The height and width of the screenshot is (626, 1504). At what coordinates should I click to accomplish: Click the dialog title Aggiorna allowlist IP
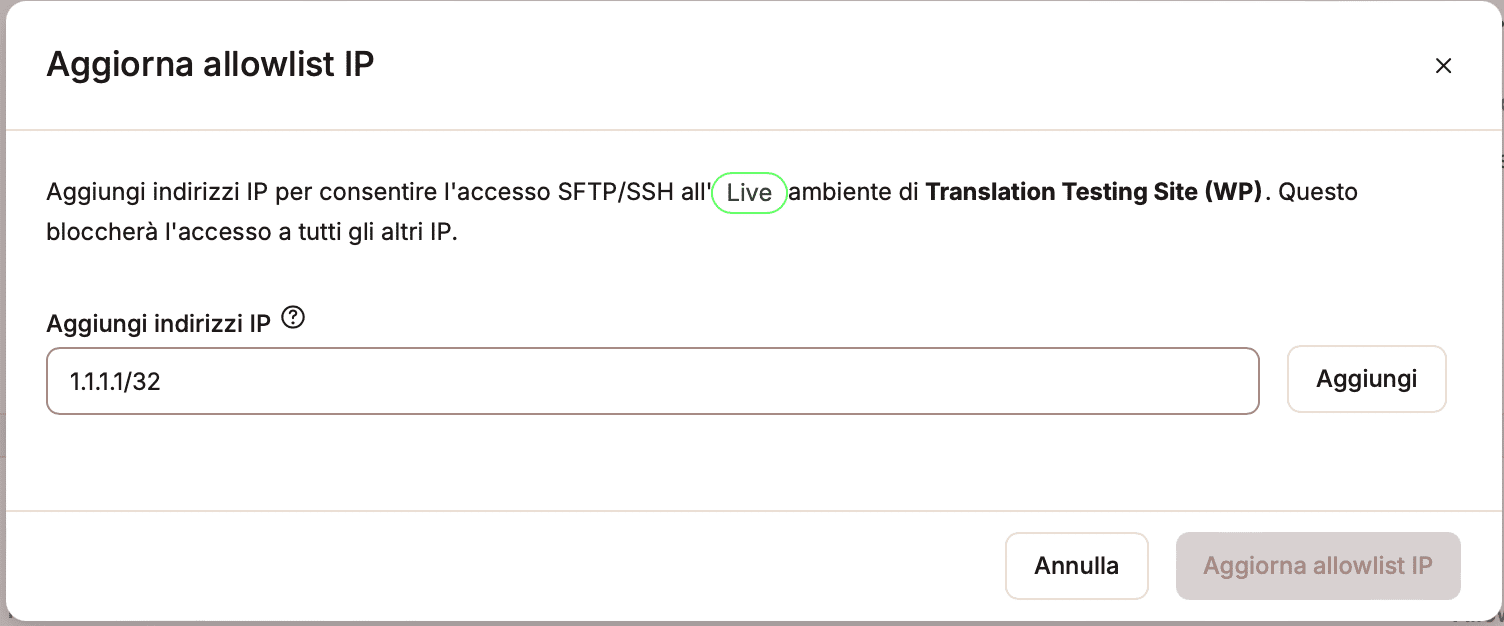tap(210, 65)
